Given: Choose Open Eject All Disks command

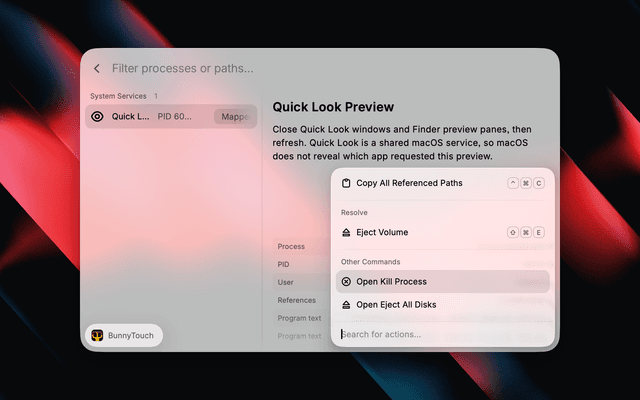Looking at the screenshot, I should tap(442, 305).
